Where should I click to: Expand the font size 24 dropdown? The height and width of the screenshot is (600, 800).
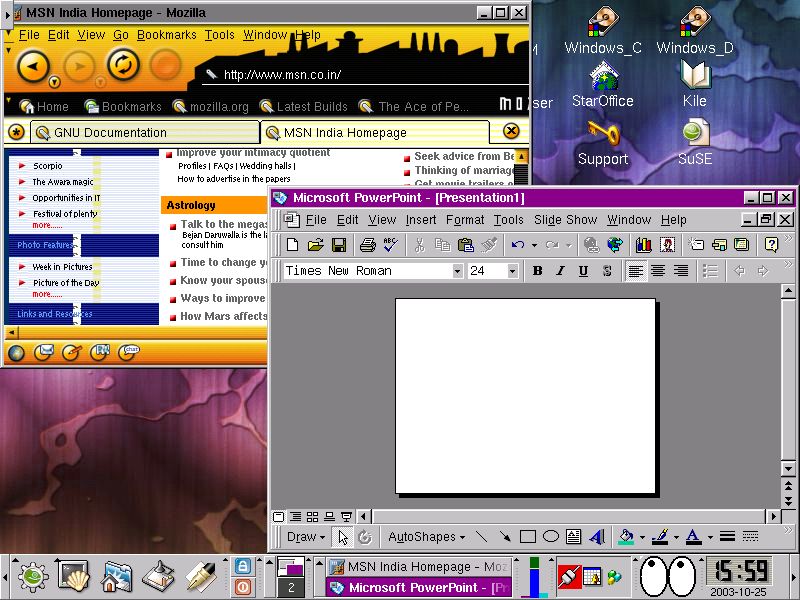(x=512, y=271)
